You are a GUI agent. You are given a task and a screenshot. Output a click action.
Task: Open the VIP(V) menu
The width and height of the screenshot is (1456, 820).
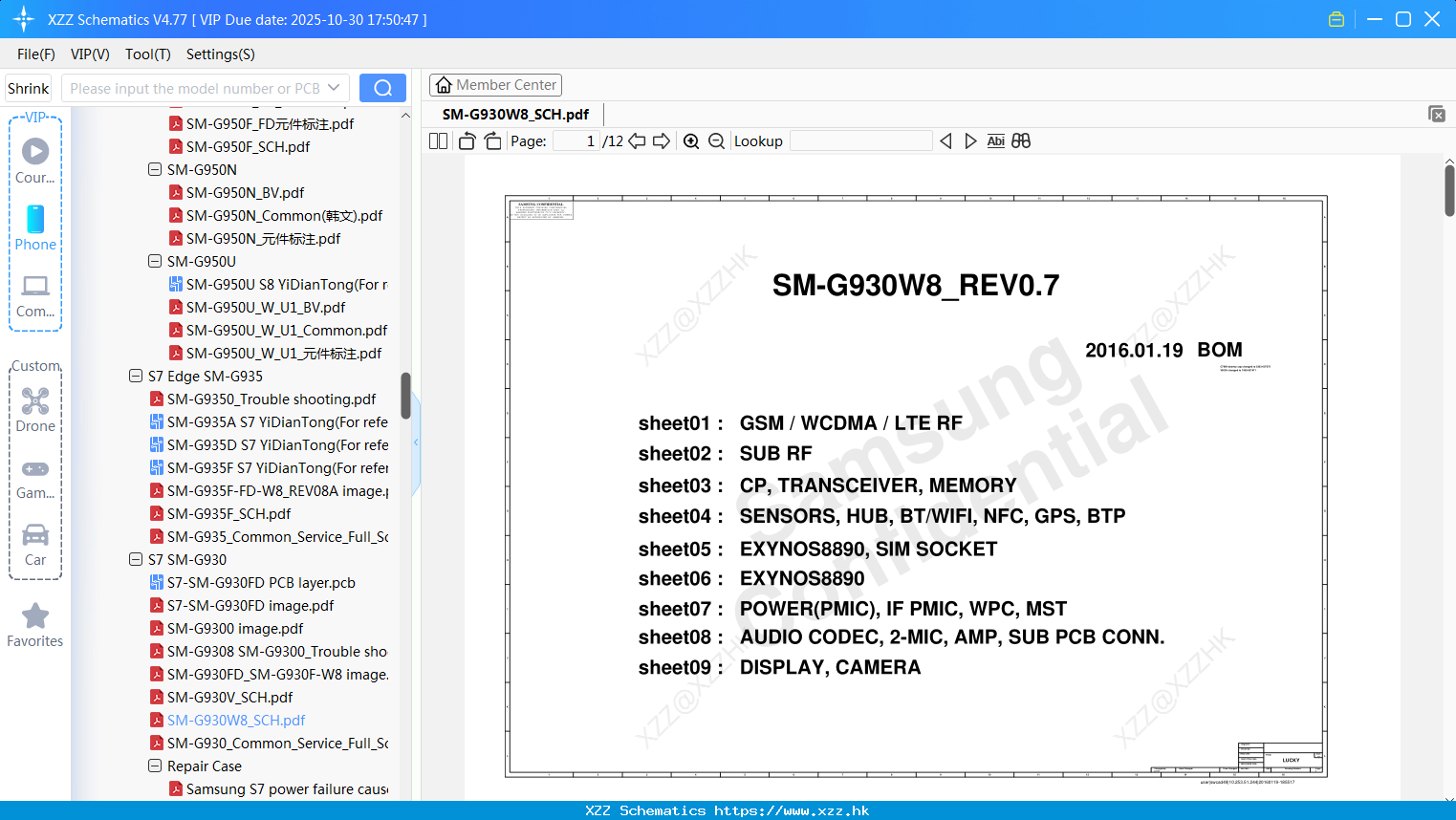[90, 54]
